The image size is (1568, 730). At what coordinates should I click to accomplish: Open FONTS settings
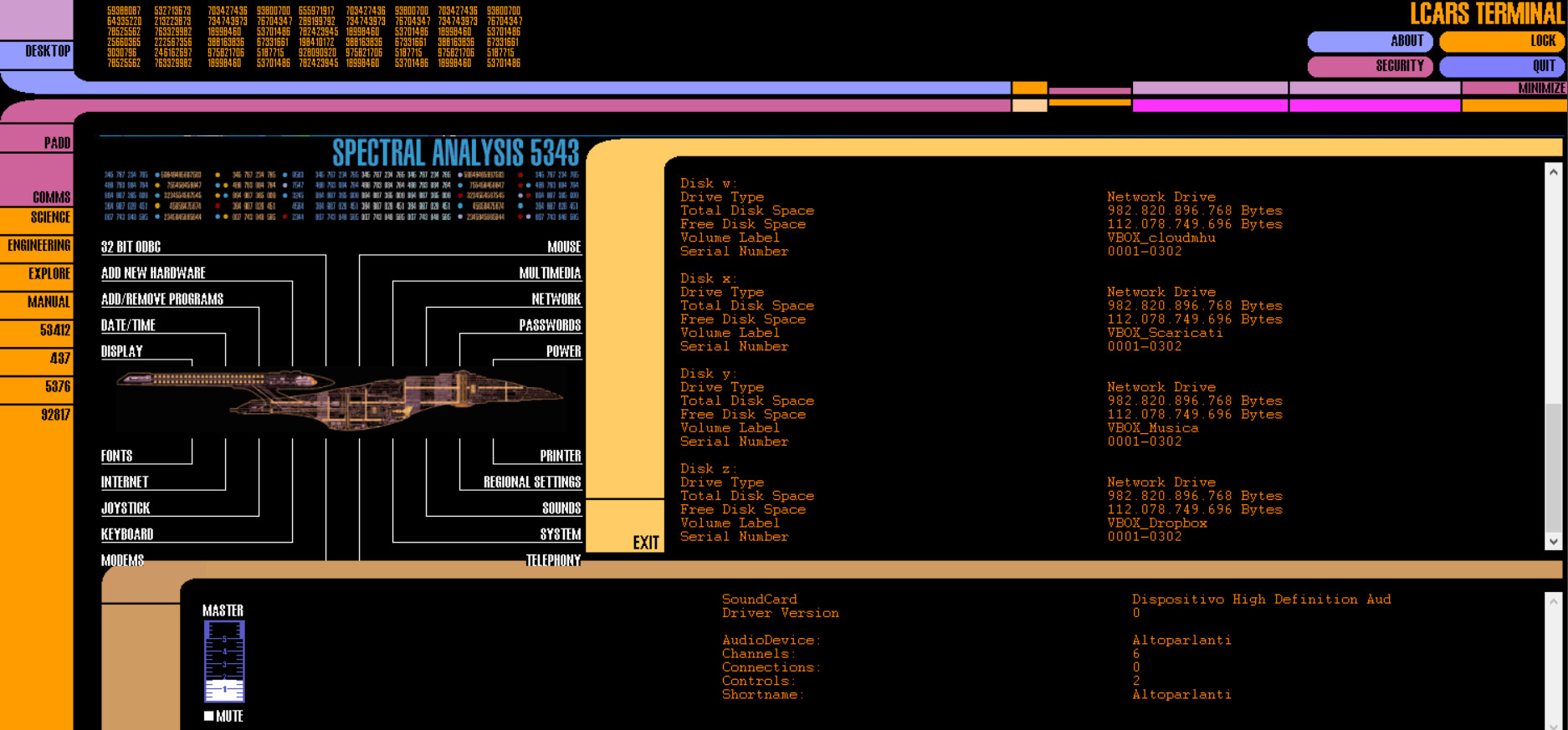pyautogui.click(x=116, y=456)
